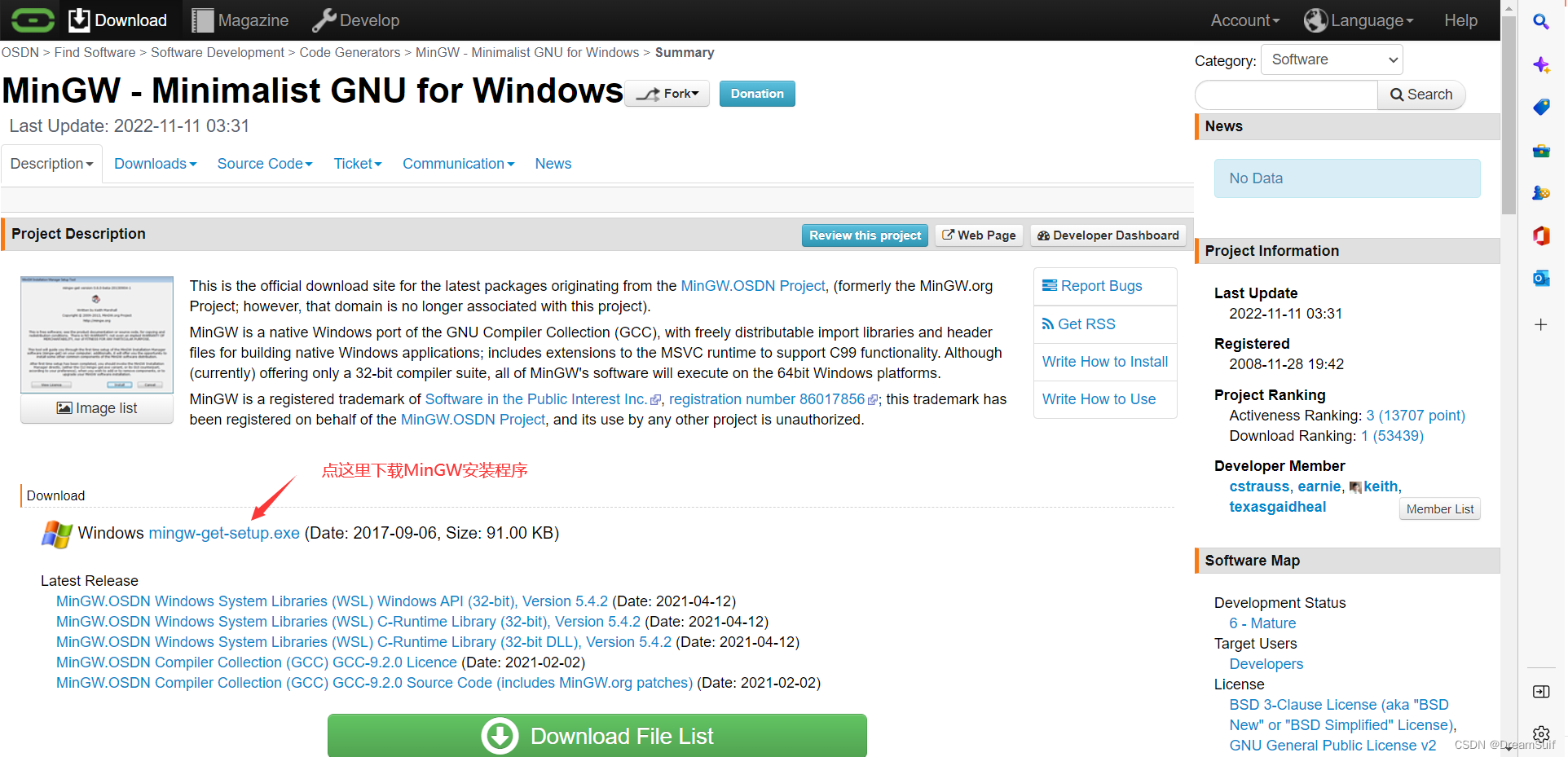Open sidebar settings gear icon
The height and width of the screenshot is (757, 1568).
point(1541,733)
